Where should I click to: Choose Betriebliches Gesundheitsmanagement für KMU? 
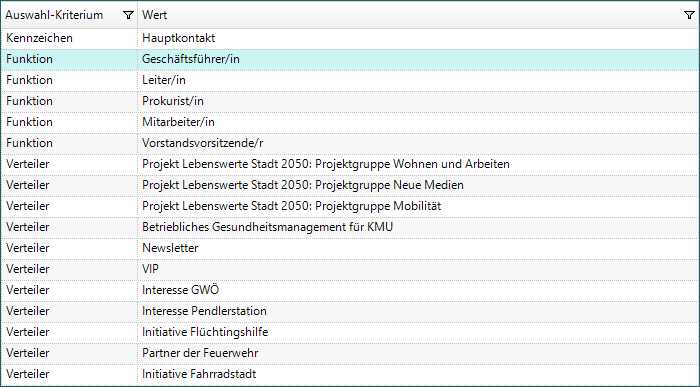pos(418,227)
